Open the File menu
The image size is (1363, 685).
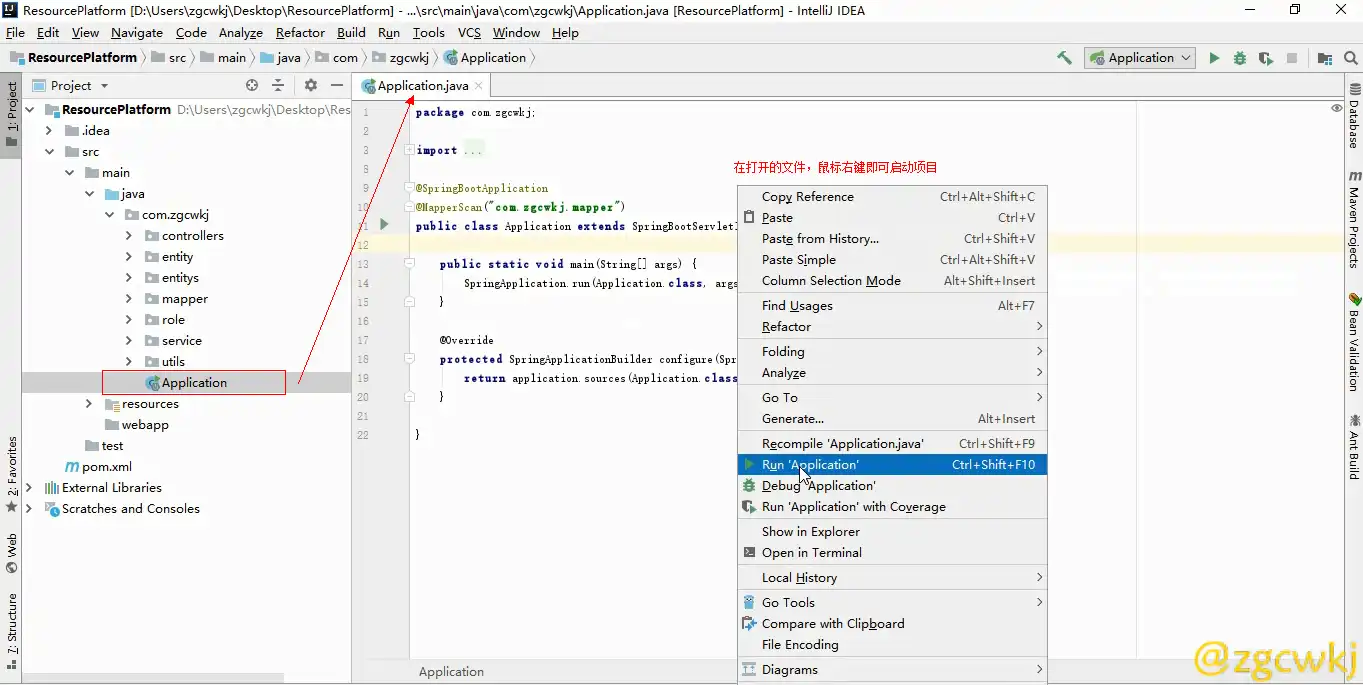[15, 33]
